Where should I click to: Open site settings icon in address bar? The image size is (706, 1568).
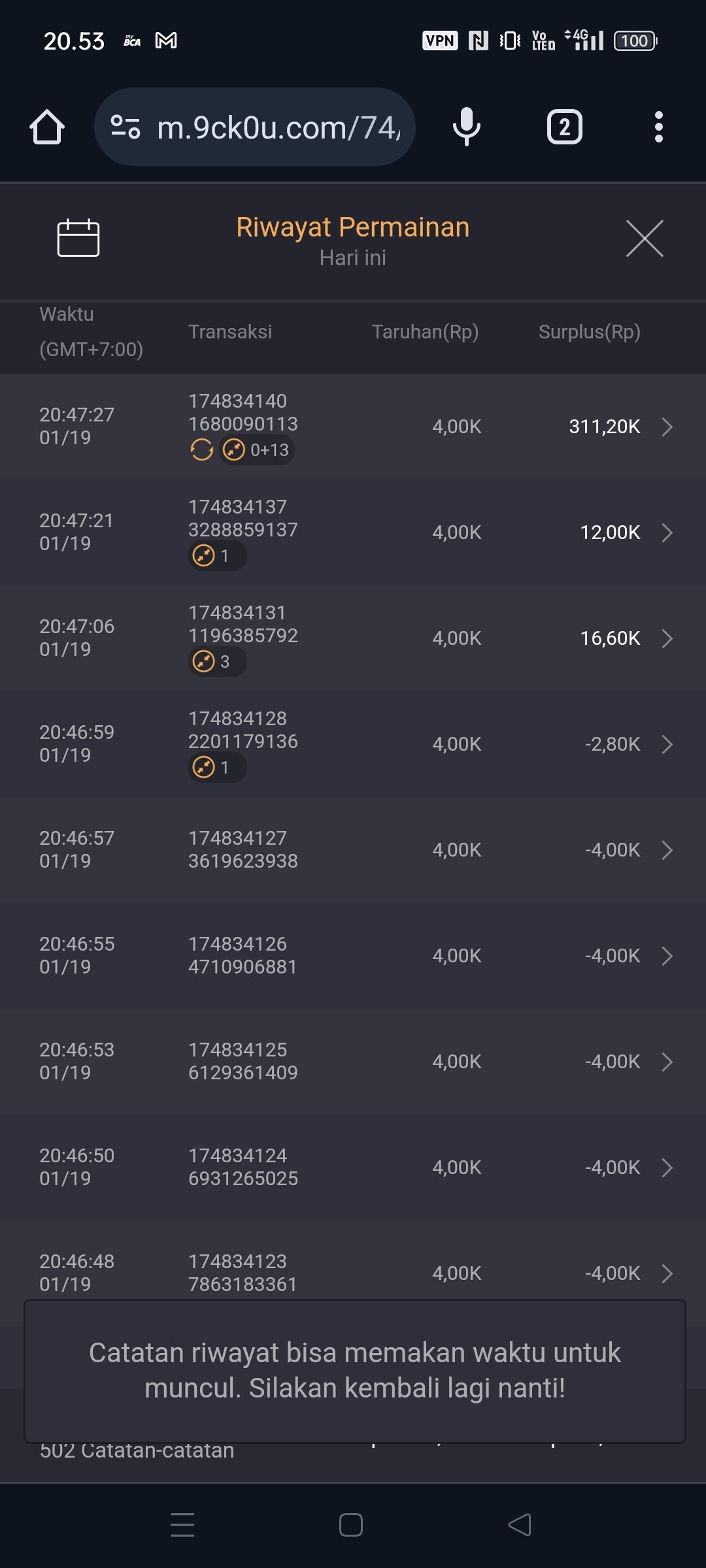tap(126, 127)
